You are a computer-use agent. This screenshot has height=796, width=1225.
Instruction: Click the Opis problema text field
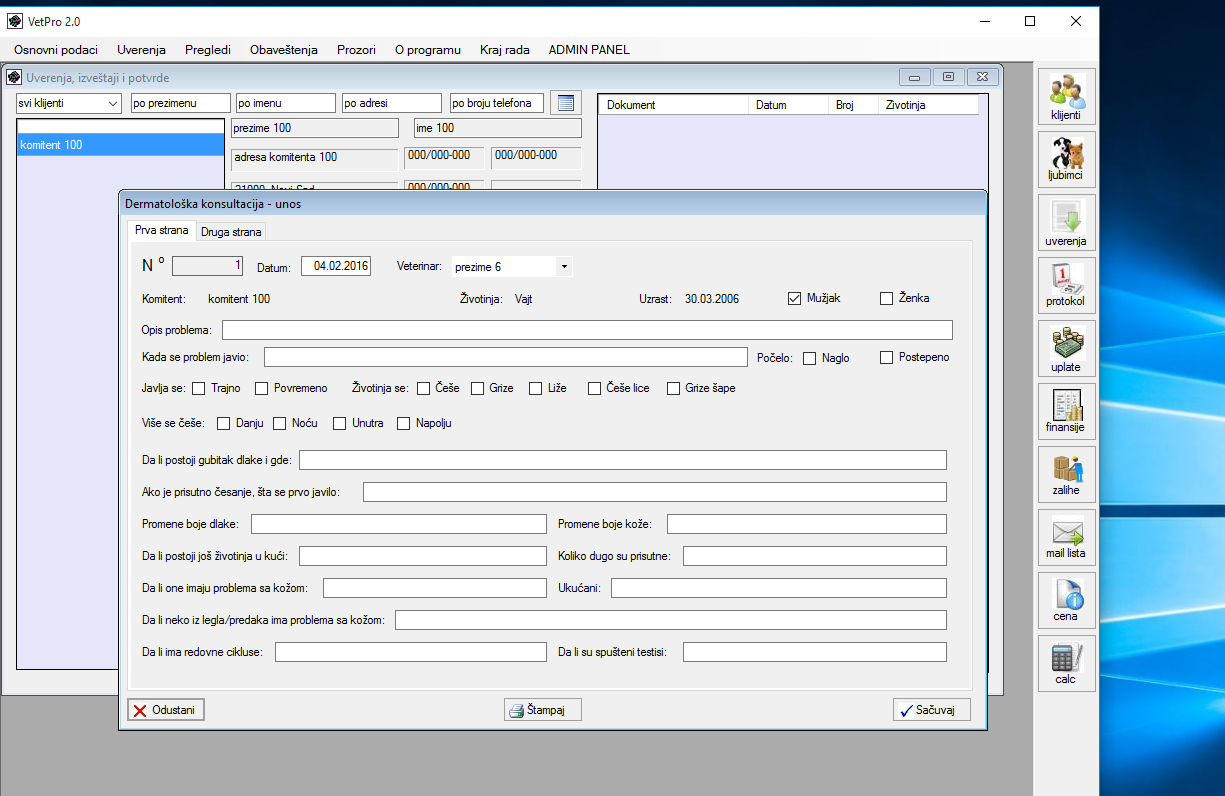(587, 330)
